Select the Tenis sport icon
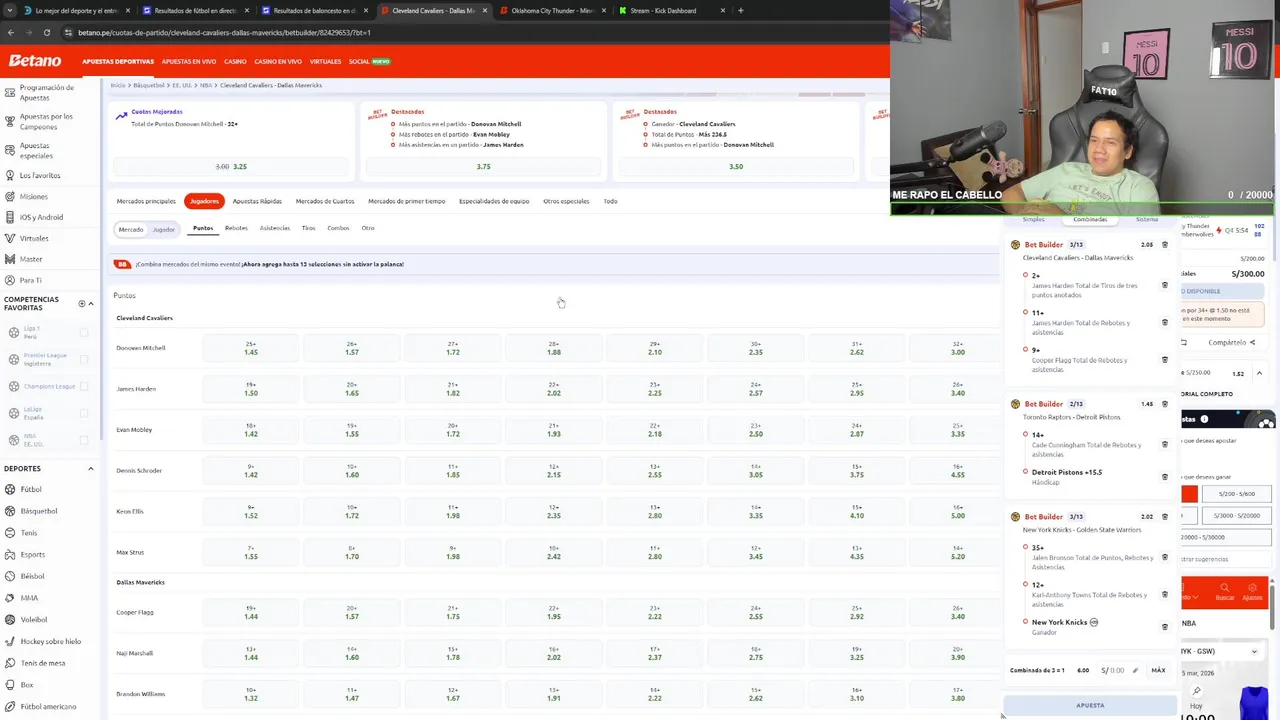The image size is (1280, 720). (10, 533)
